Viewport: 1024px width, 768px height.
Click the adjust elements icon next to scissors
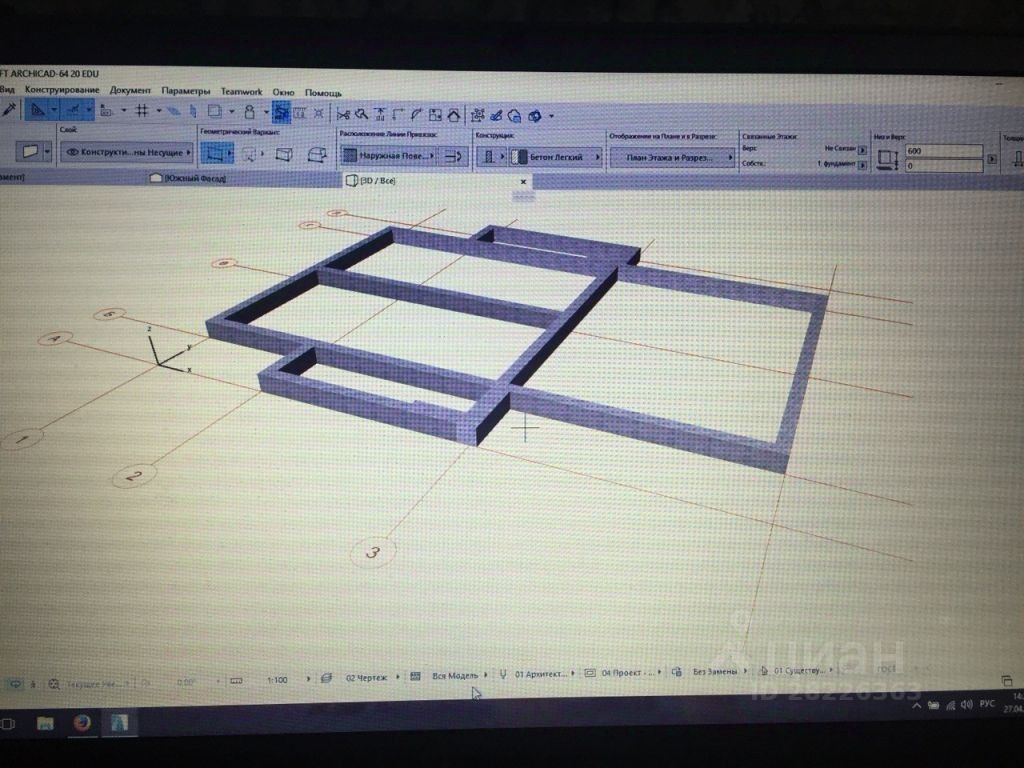(361, 115)
